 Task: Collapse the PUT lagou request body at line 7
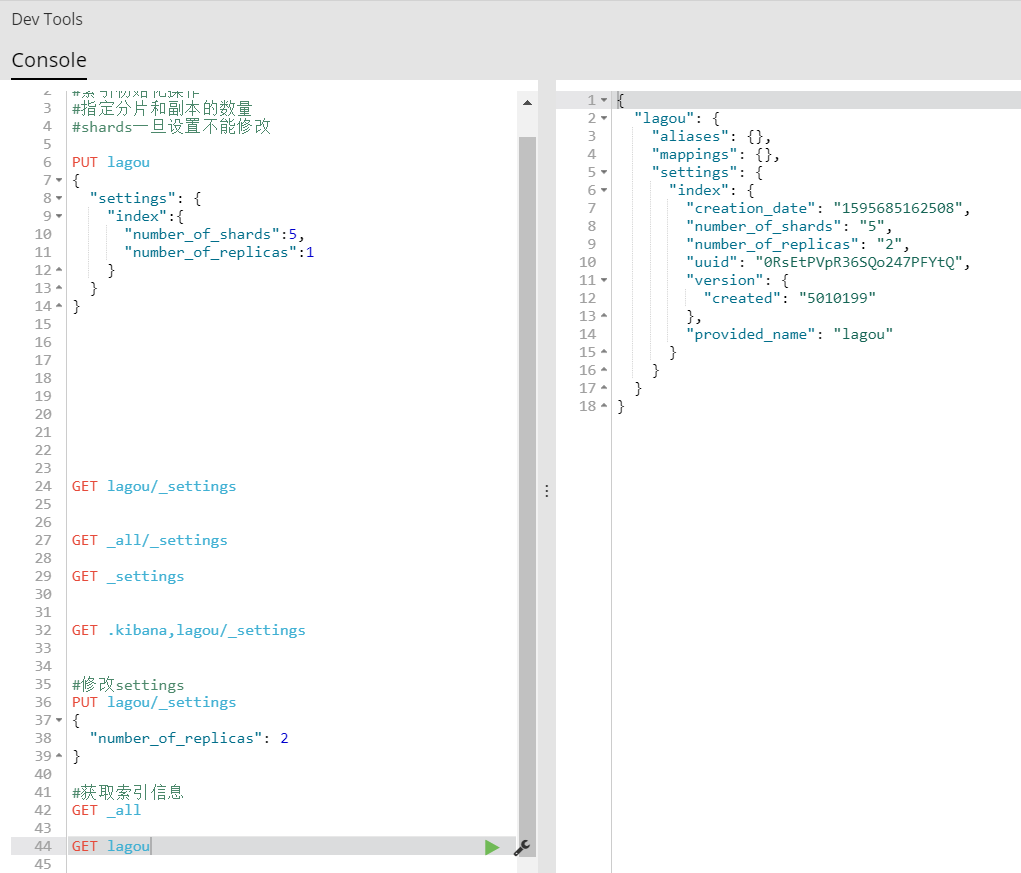pyautogui.click(x=61, y=180)
